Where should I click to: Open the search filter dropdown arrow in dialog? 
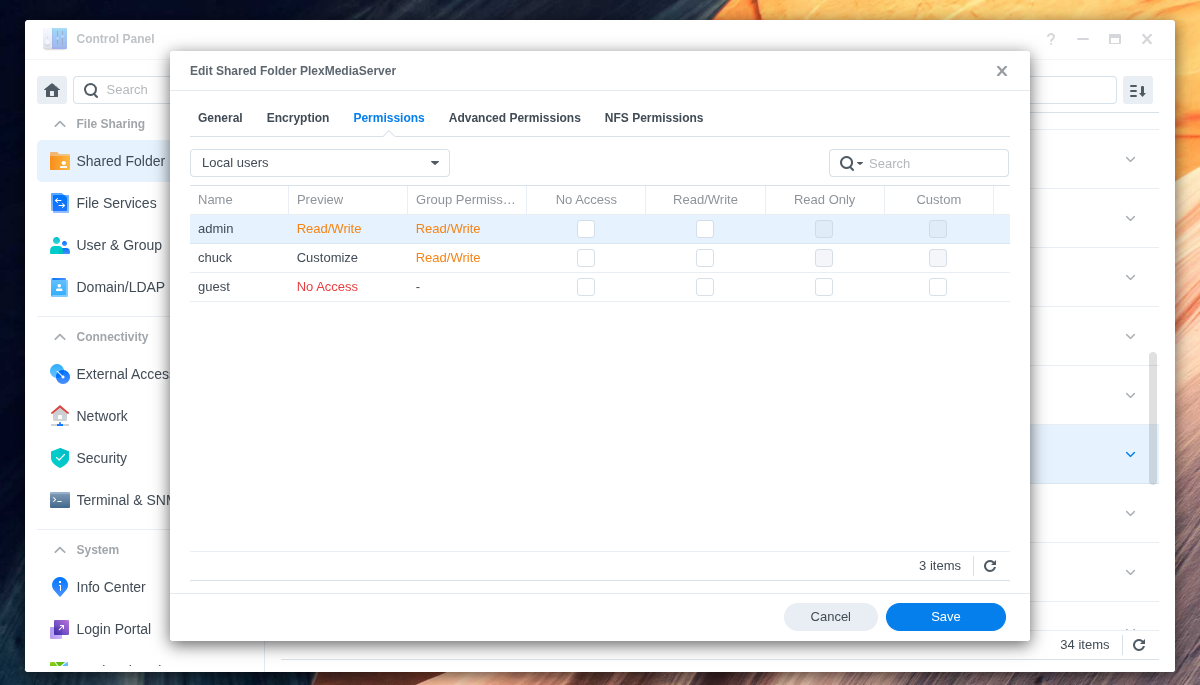[860, 164]
